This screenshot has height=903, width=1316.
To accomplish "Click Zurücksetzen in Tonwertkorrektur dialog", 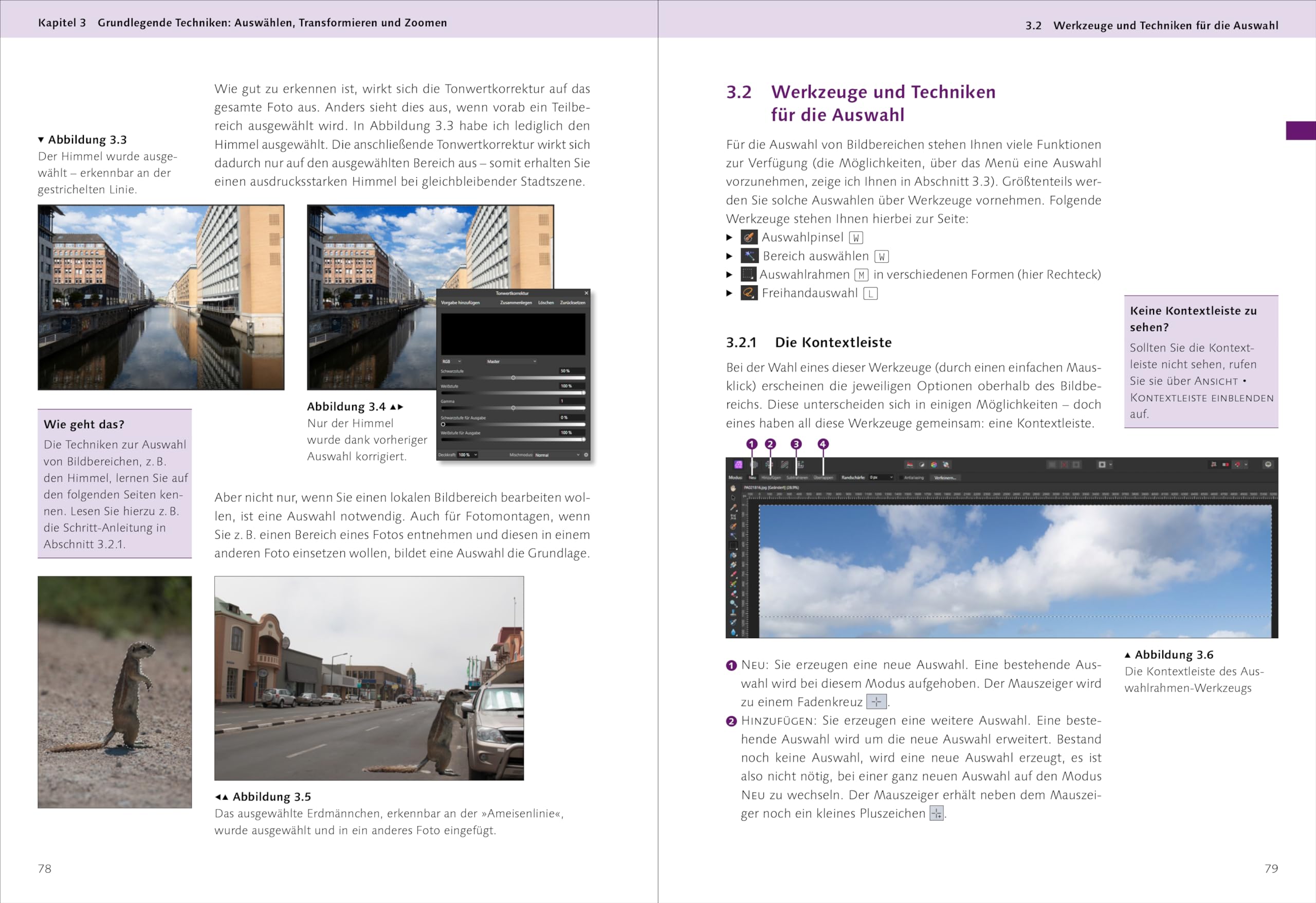I will tap(573, 302).
